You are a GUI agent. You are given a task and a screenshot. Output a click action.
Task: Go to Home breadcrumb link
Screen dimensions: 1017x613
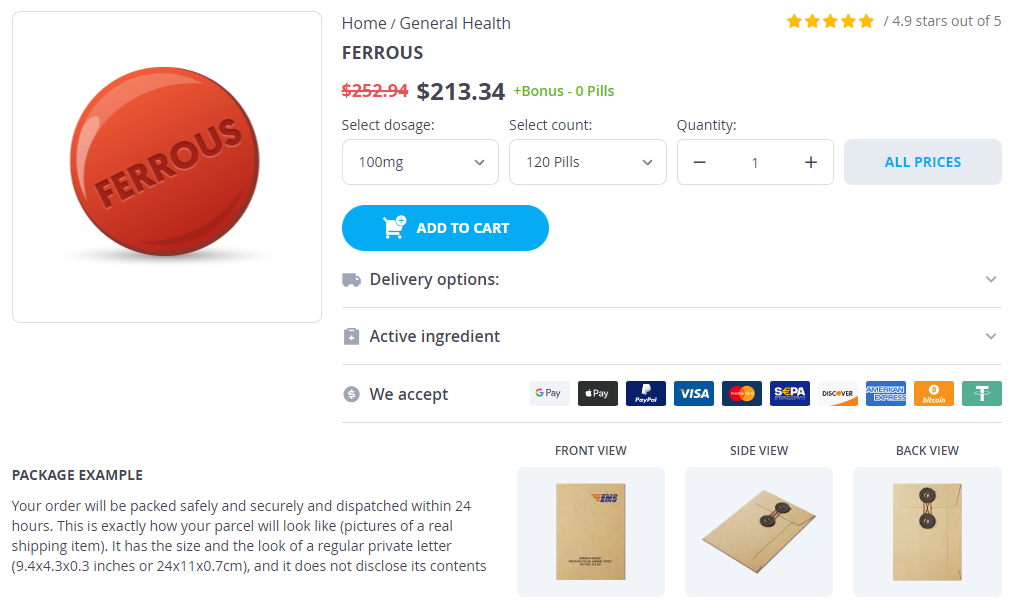364,23
